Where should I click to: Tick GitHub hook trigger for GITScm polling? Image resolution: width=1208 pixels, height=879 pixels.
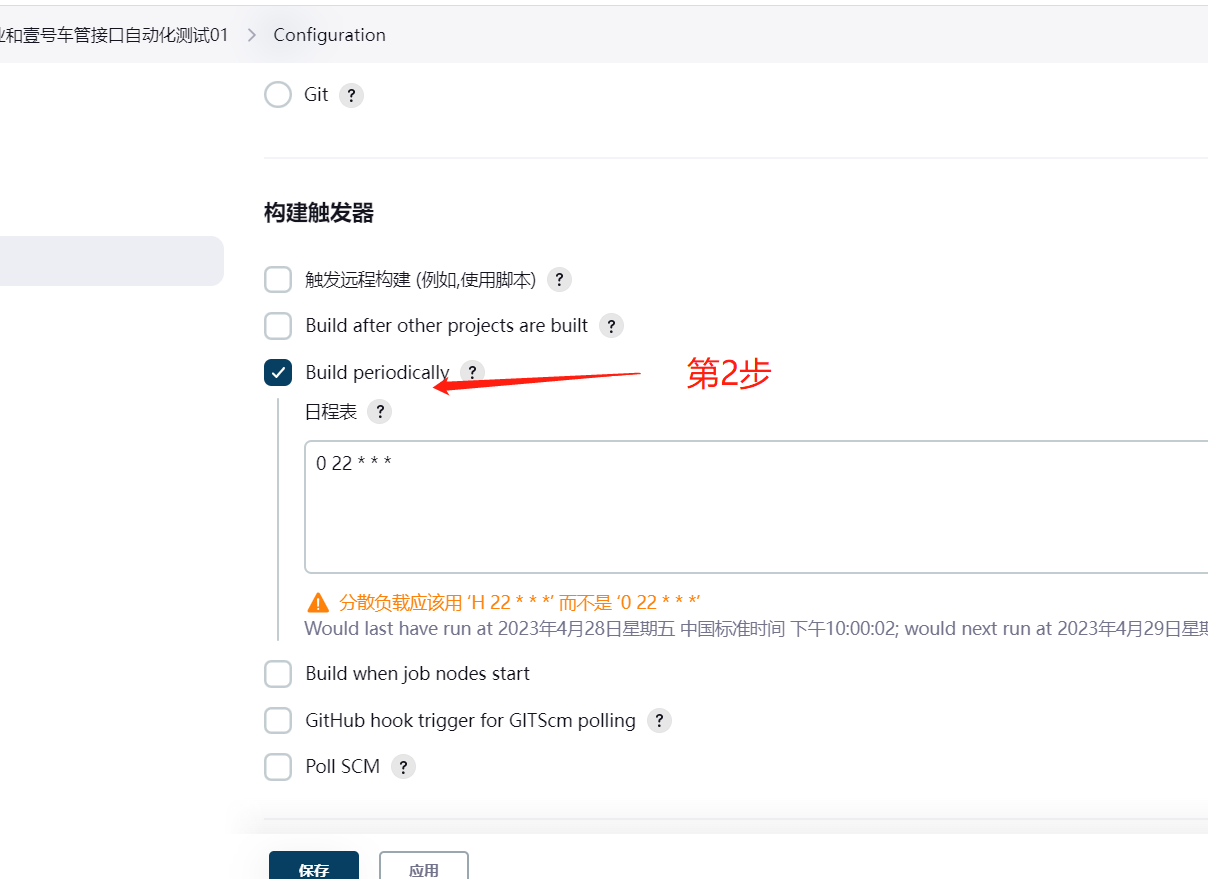278,720
